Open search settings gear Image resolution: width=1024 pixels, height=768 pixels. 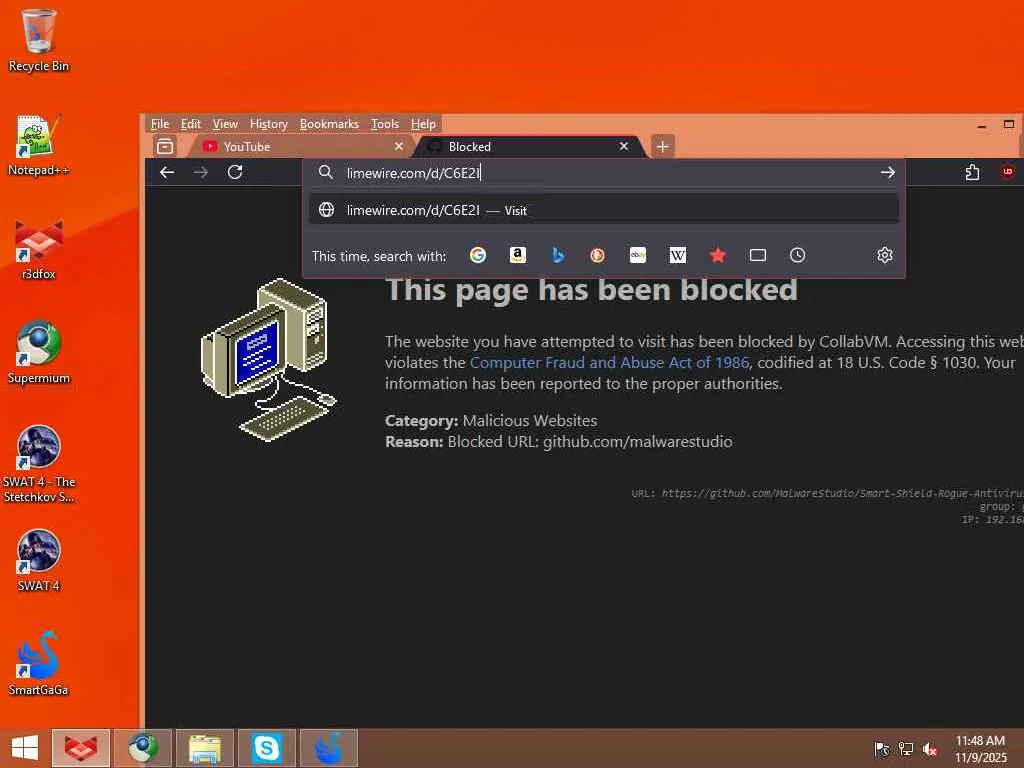(x=884, y=255)
